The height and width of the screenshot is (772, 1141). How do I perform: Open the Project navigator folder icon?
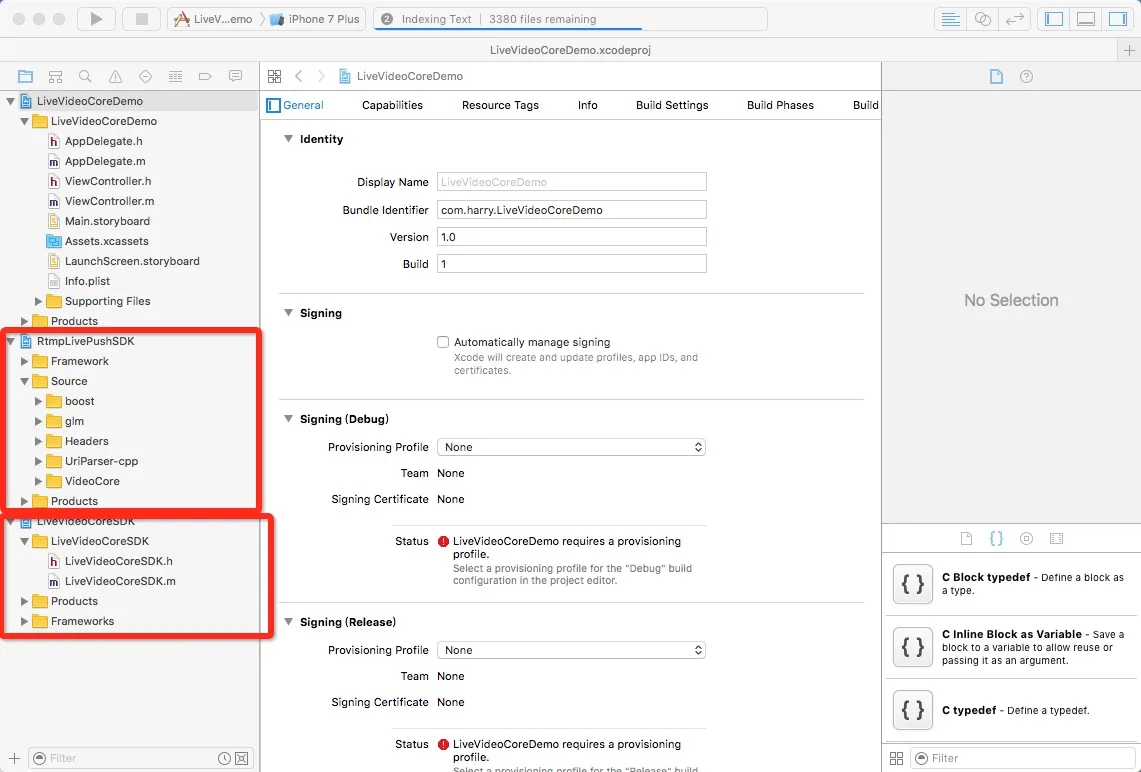point(25,76)
